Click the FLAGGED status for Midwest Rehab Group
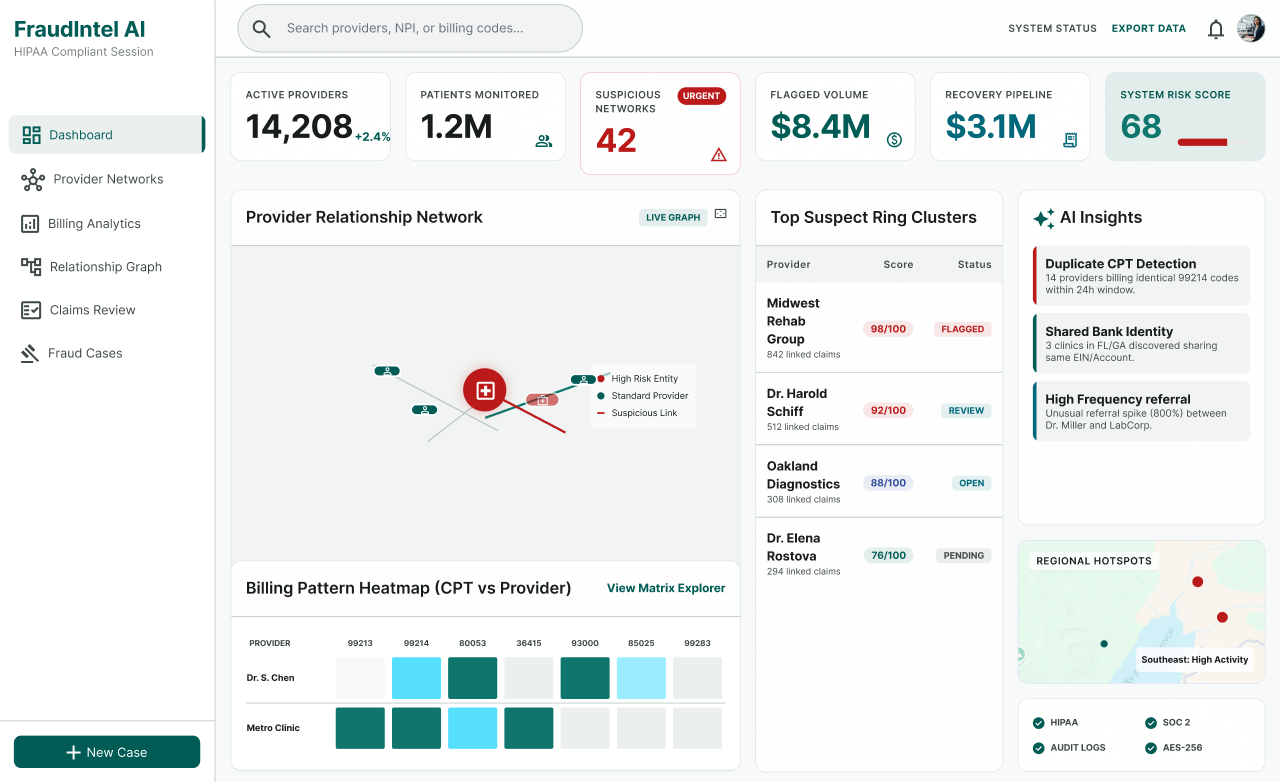 963,329
